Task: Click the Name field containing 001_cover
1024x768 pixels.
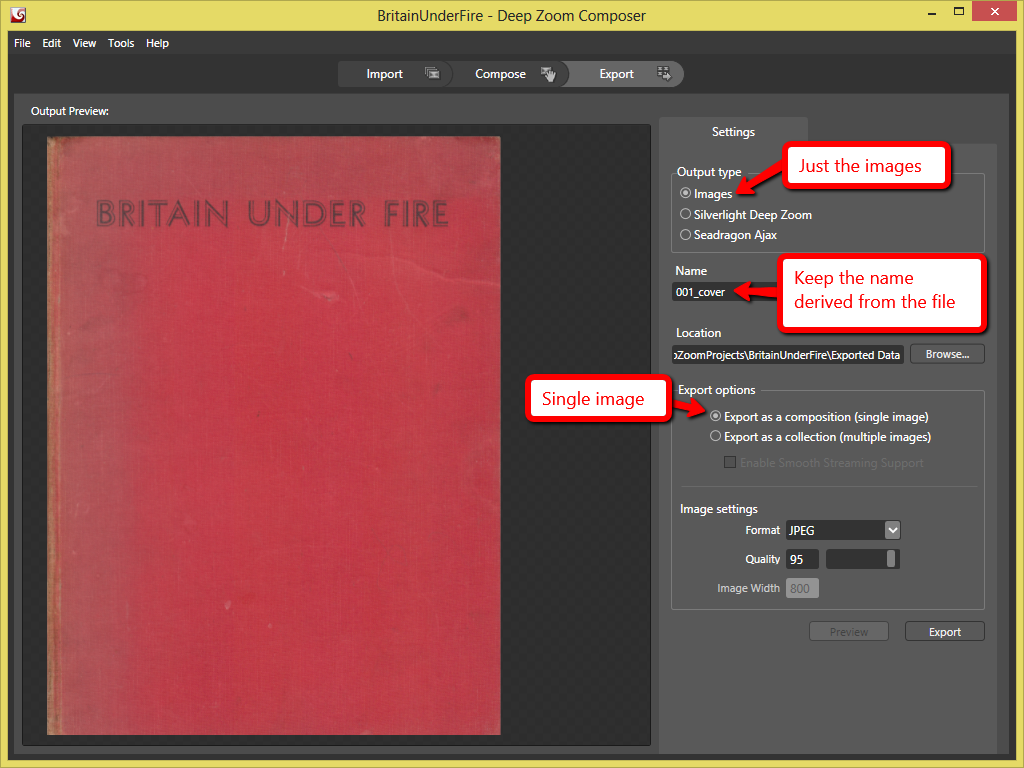Action: point(724,292)
